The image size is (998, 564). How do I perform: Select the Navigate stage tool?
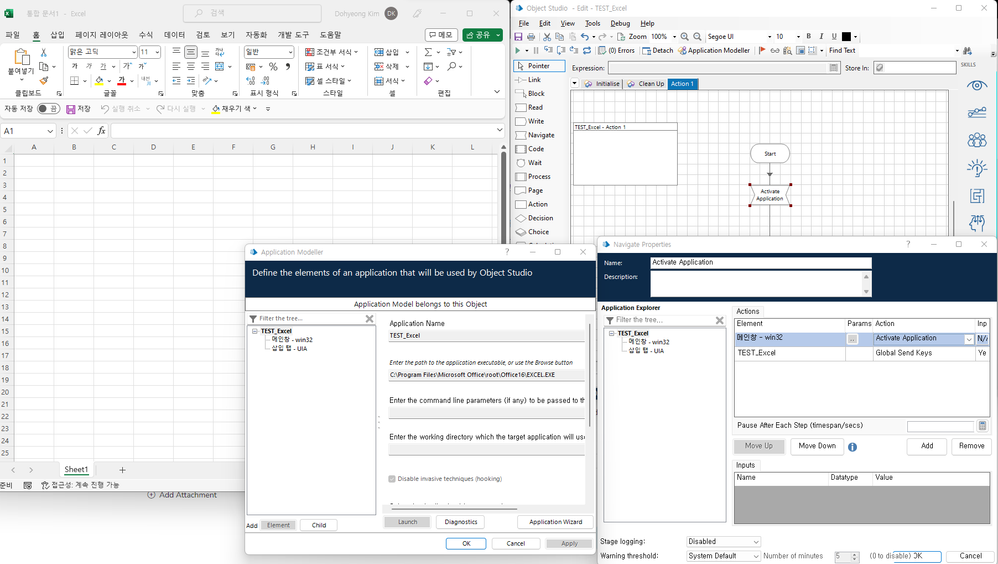(540, 135)
